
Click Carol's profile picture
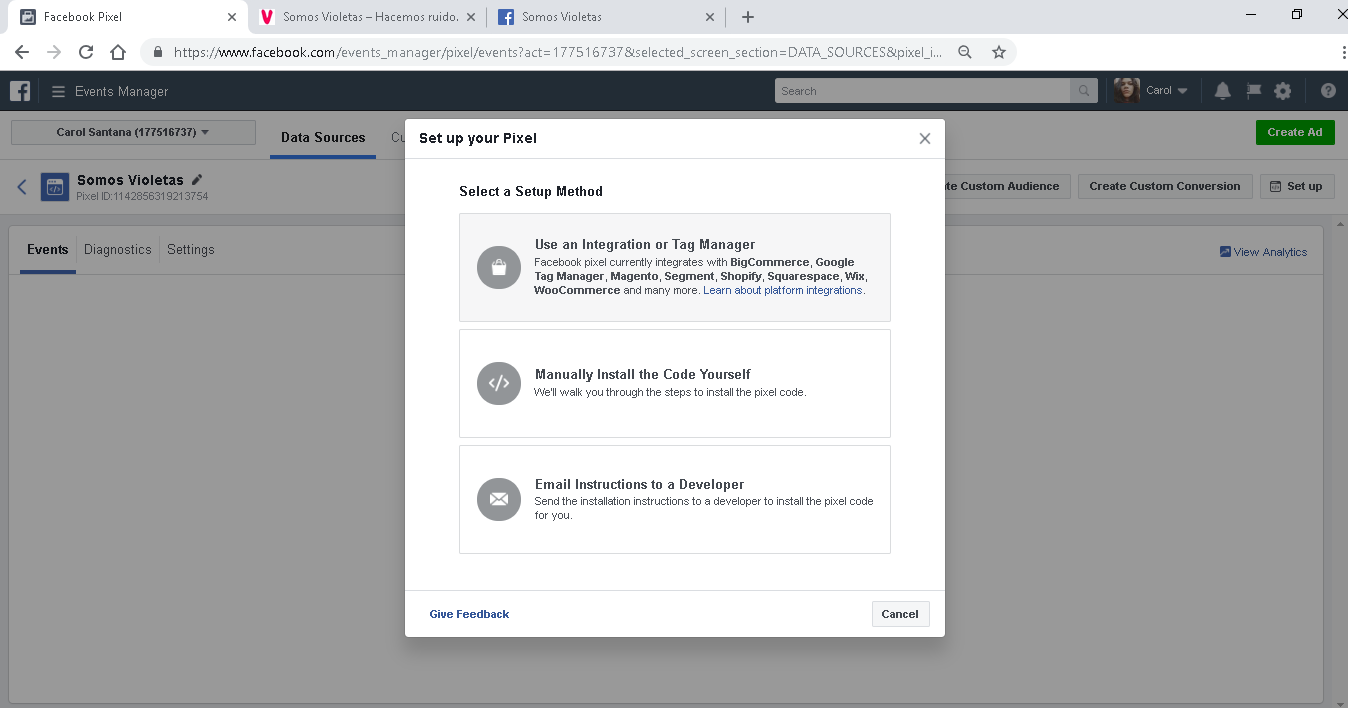point(1127,90)
